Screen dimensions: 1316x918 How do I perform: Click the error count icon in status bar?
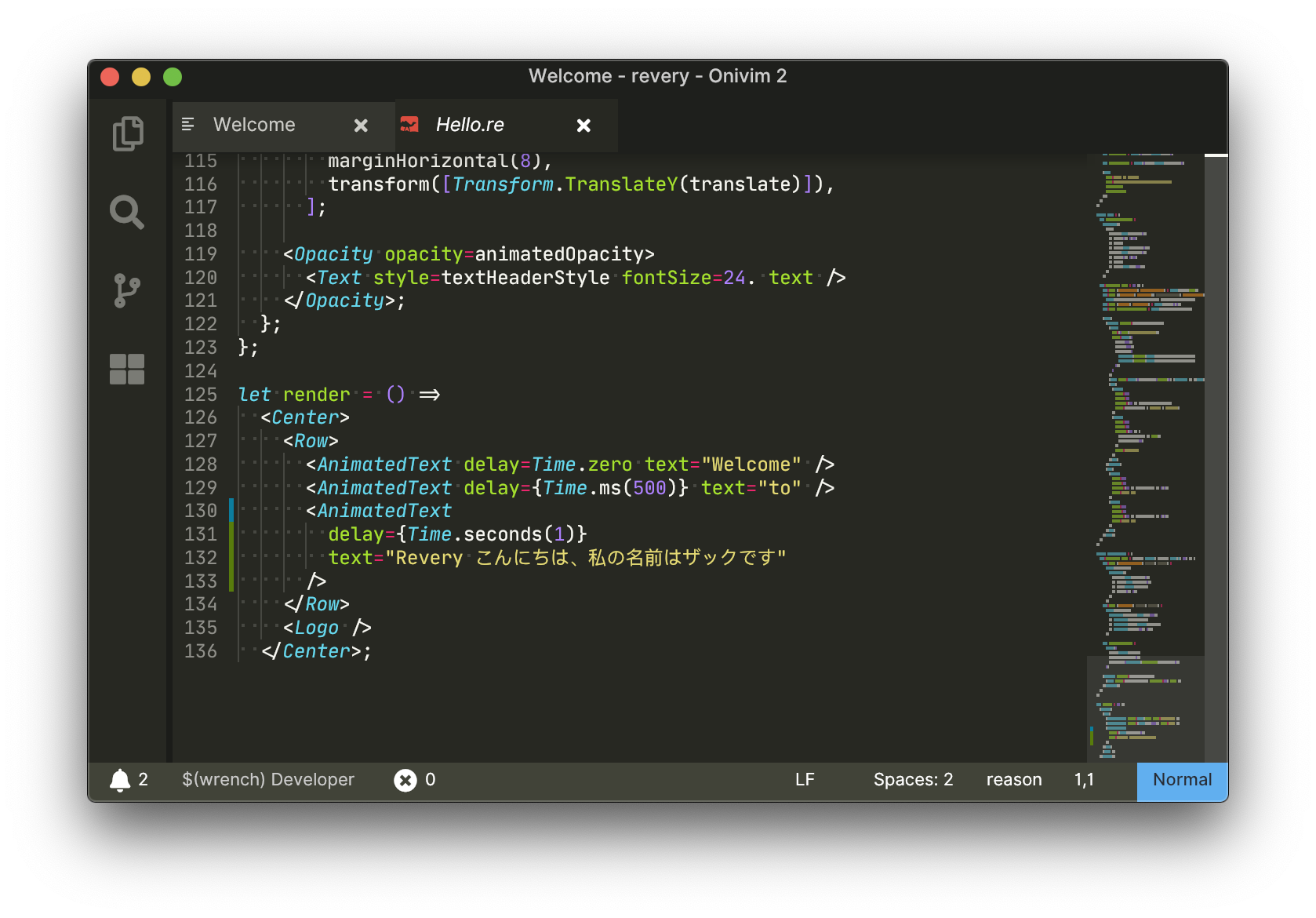[x=405, y=780]
